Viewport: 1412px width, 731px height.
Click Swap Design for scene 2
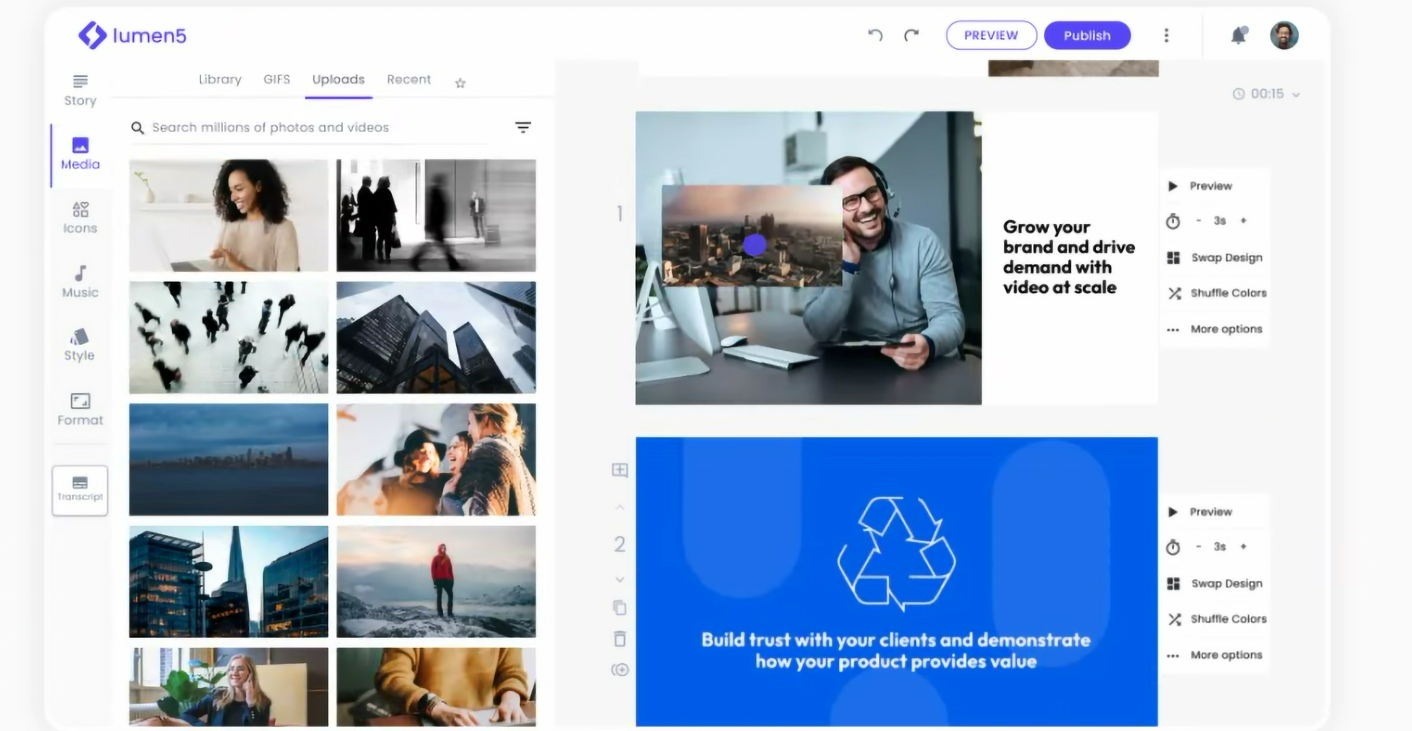1215,583
